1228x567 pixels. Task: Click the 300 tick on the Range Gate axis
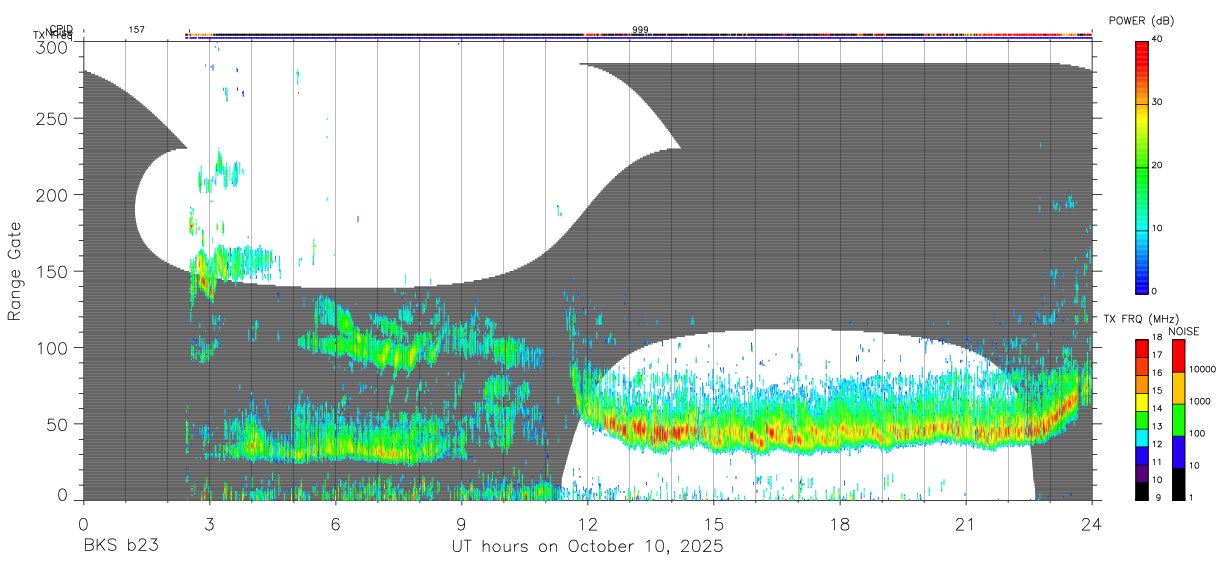coord(53,47)
